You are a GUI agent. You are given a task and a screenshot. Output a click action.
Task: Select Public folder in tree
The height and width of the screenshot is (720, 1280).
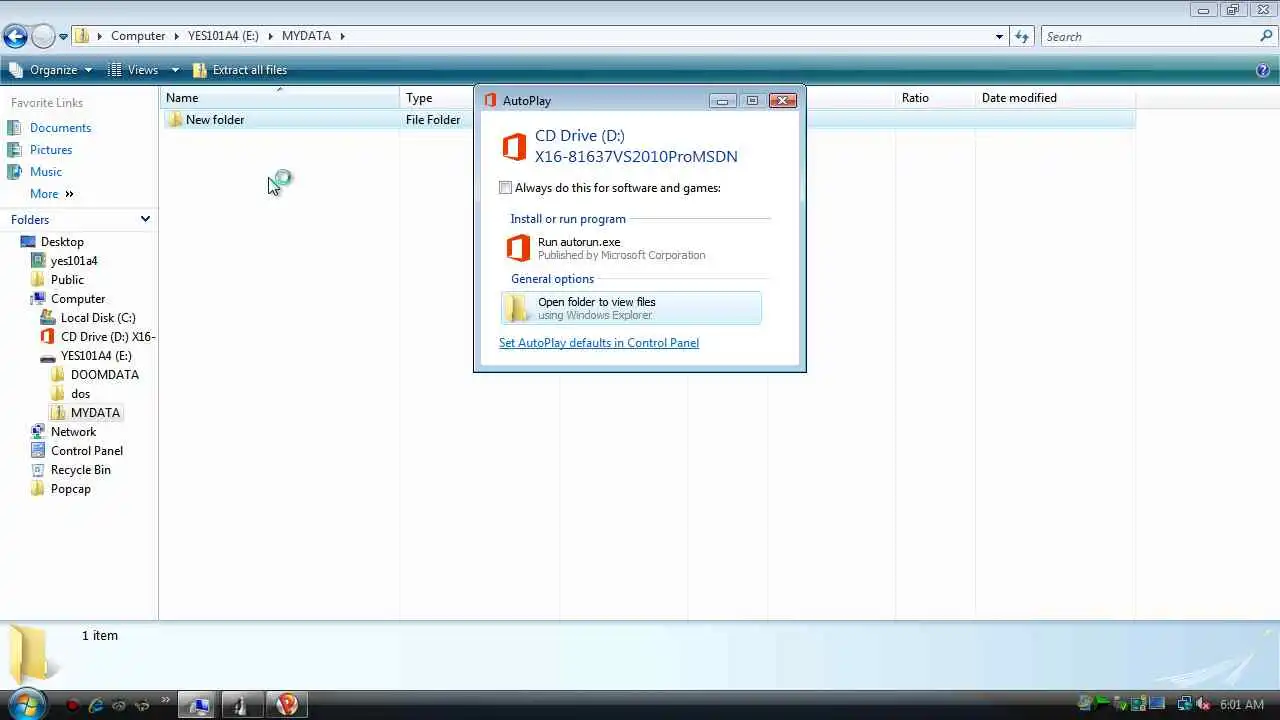(x=67, y=280)
